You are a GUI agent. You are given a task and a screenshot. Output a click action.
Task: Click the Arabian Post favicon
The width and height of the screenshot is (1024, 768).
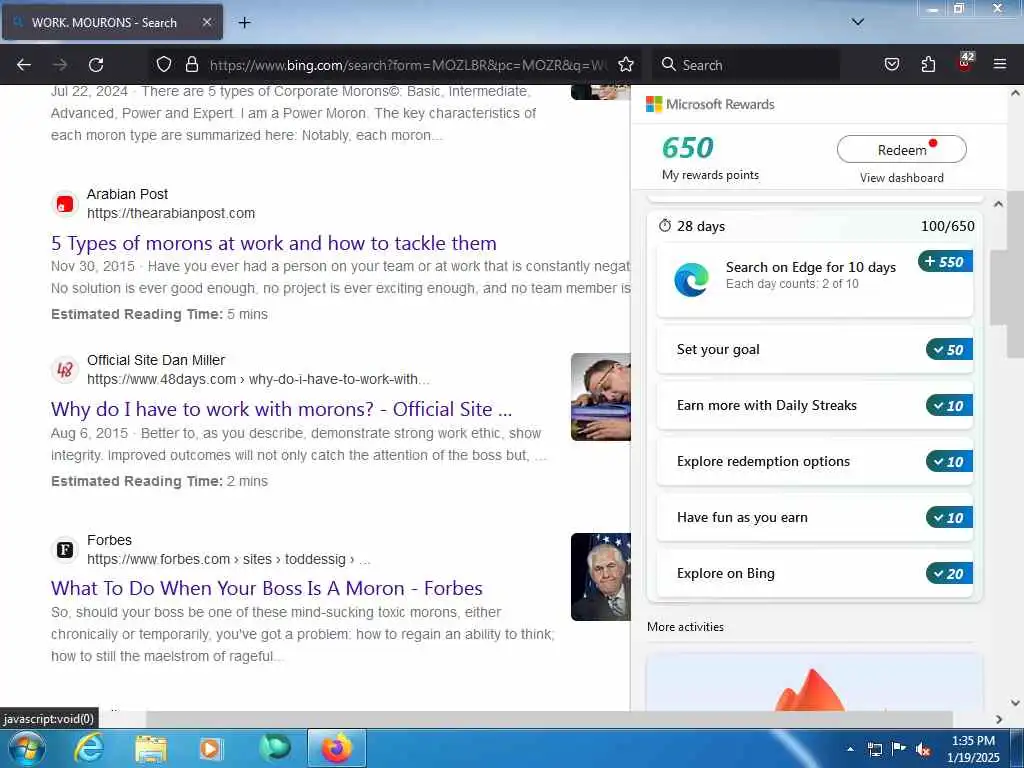click(x=65, y=204)
